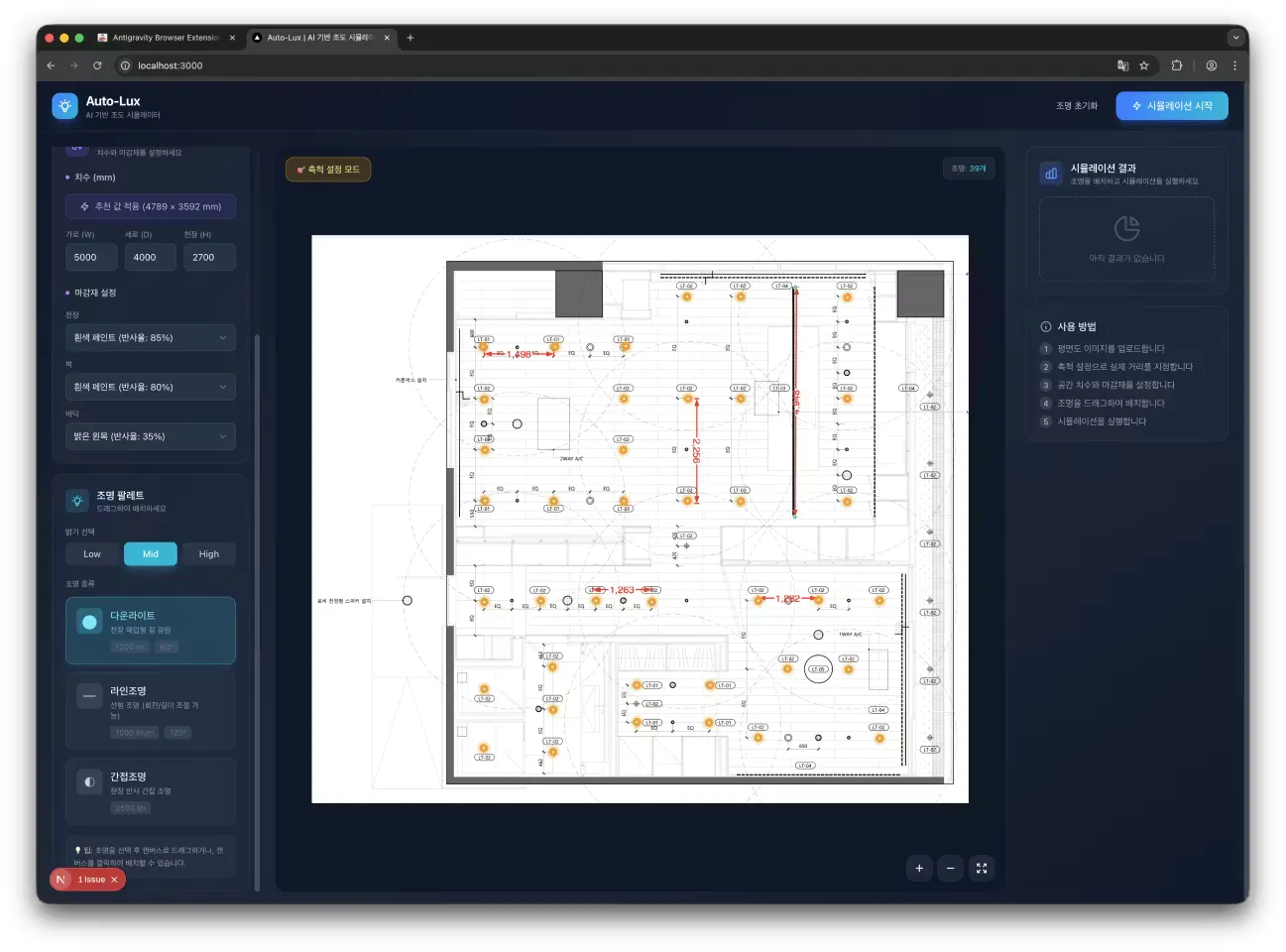Open a new browser tab with plus button
The height and width of the screenshot is (952, 1286).
click(x=410, y=38)
